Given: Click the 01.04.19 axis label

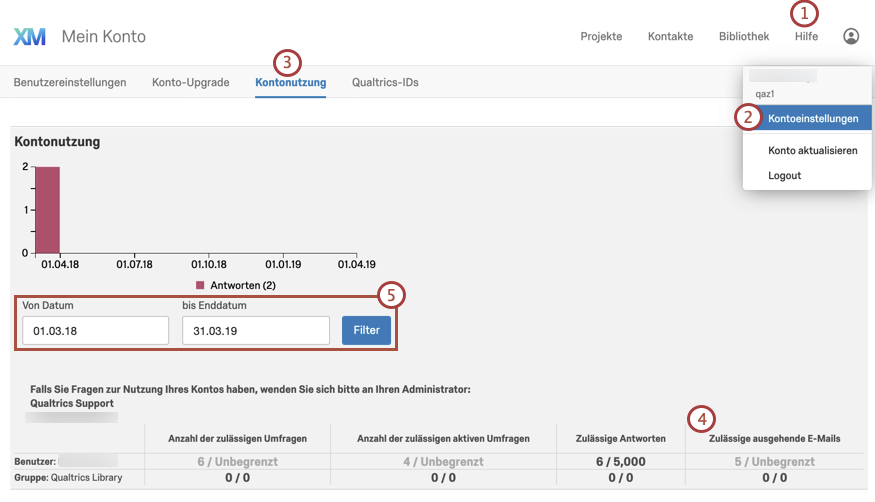Looking at the screenshot, I should click(x=357, y=264).
